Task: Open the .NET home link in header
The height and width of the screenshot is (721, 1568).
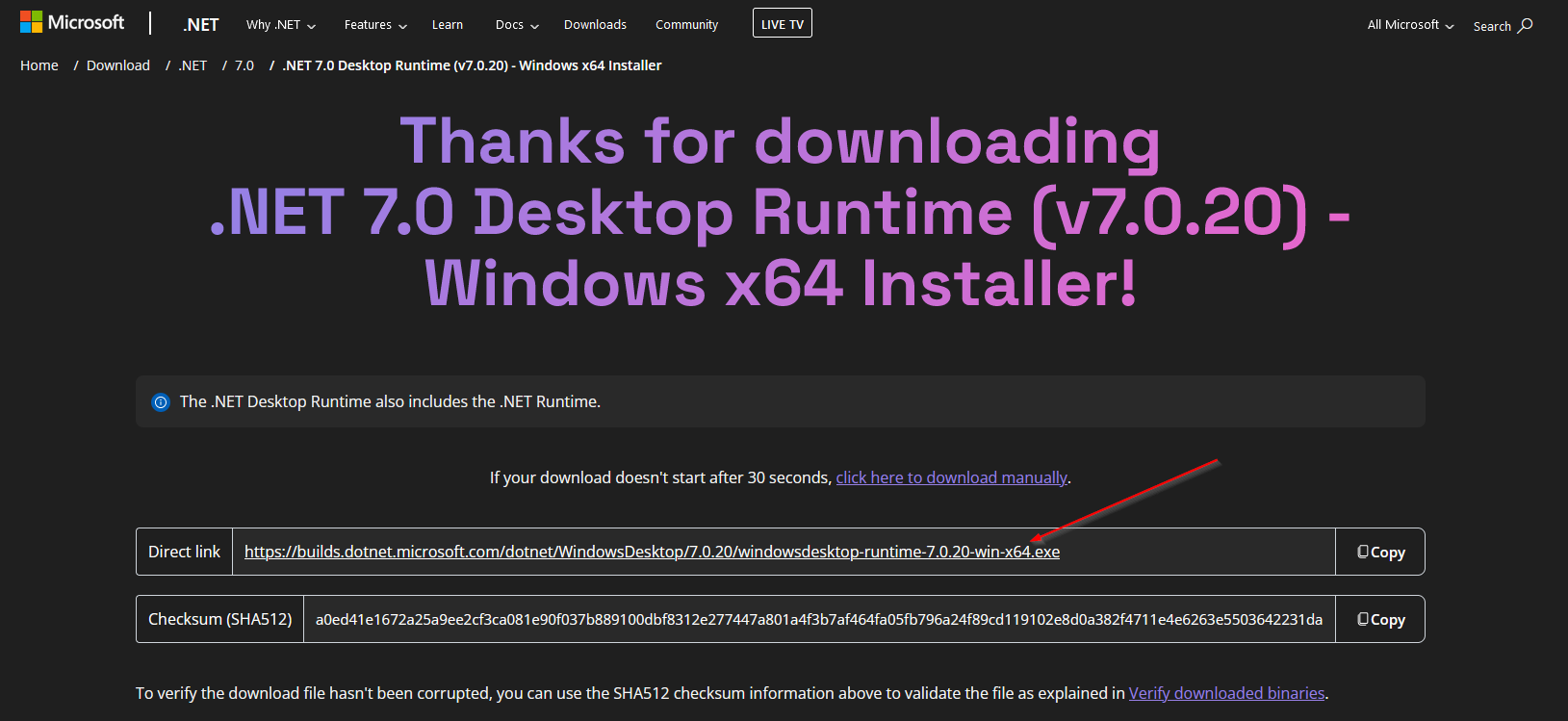Action: point(200,25)
